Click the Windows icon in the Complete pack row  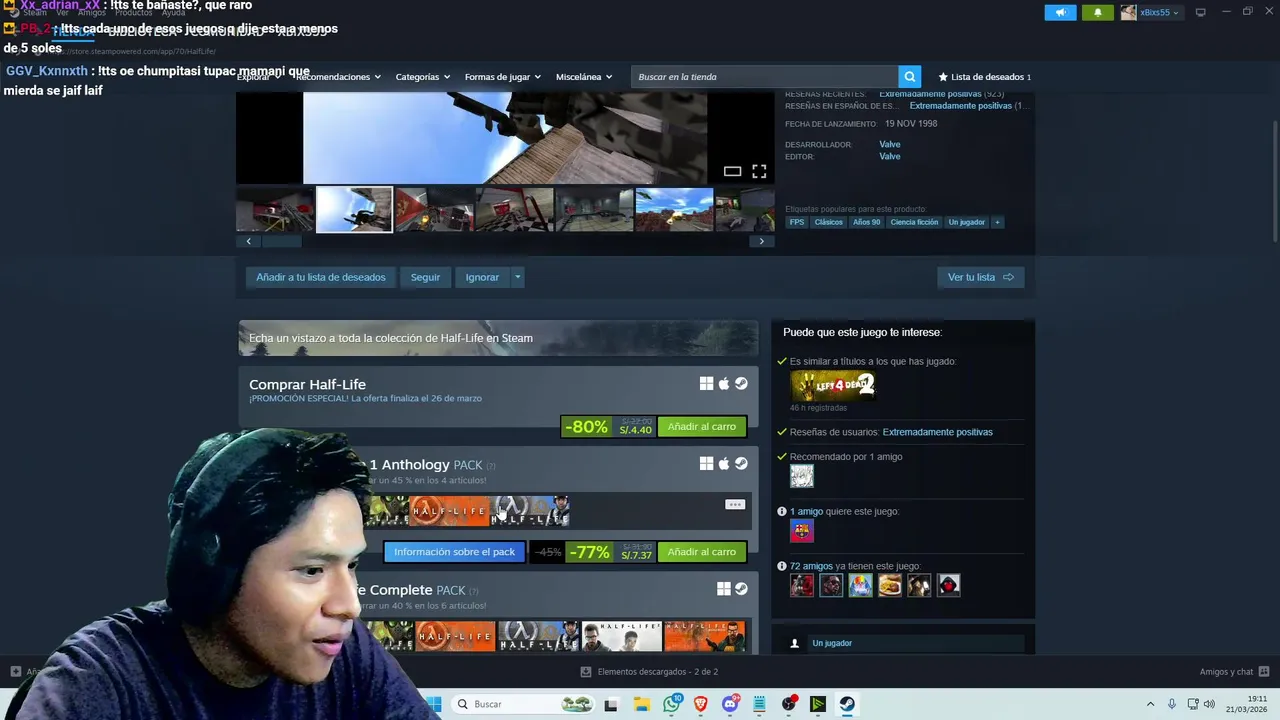point(724,589)
